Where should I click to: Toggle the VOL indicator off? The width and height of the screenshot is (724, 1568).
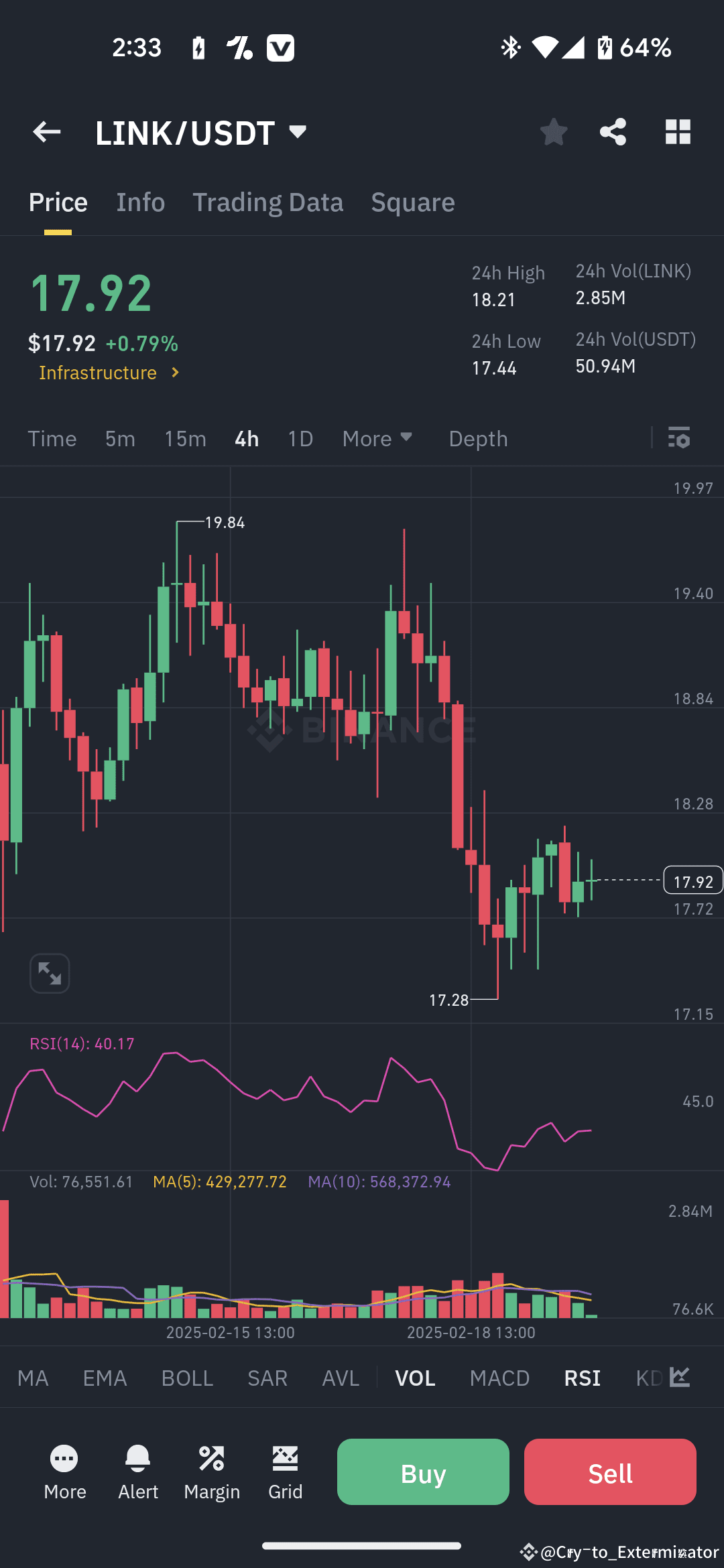pos(415,1378)
